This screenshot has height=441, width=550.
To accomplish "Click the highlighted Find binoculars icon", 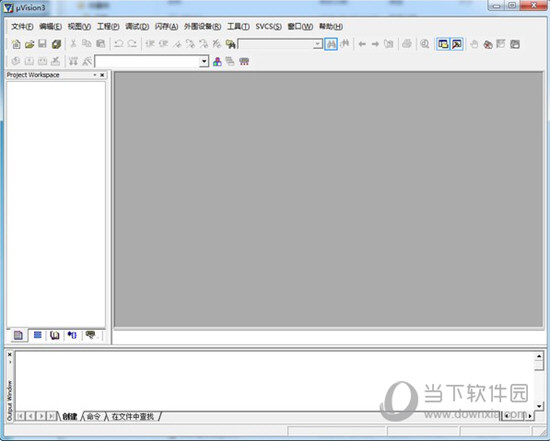I will (331, 44).
